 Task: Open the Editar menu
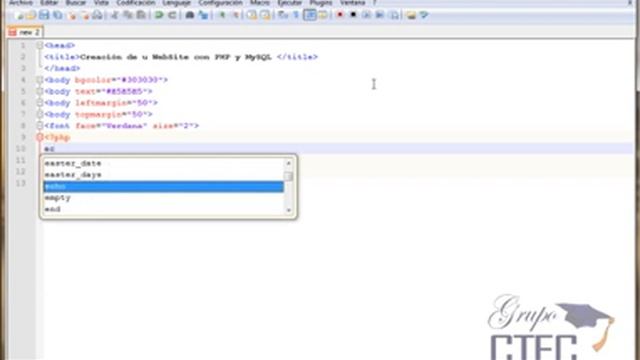49,2
